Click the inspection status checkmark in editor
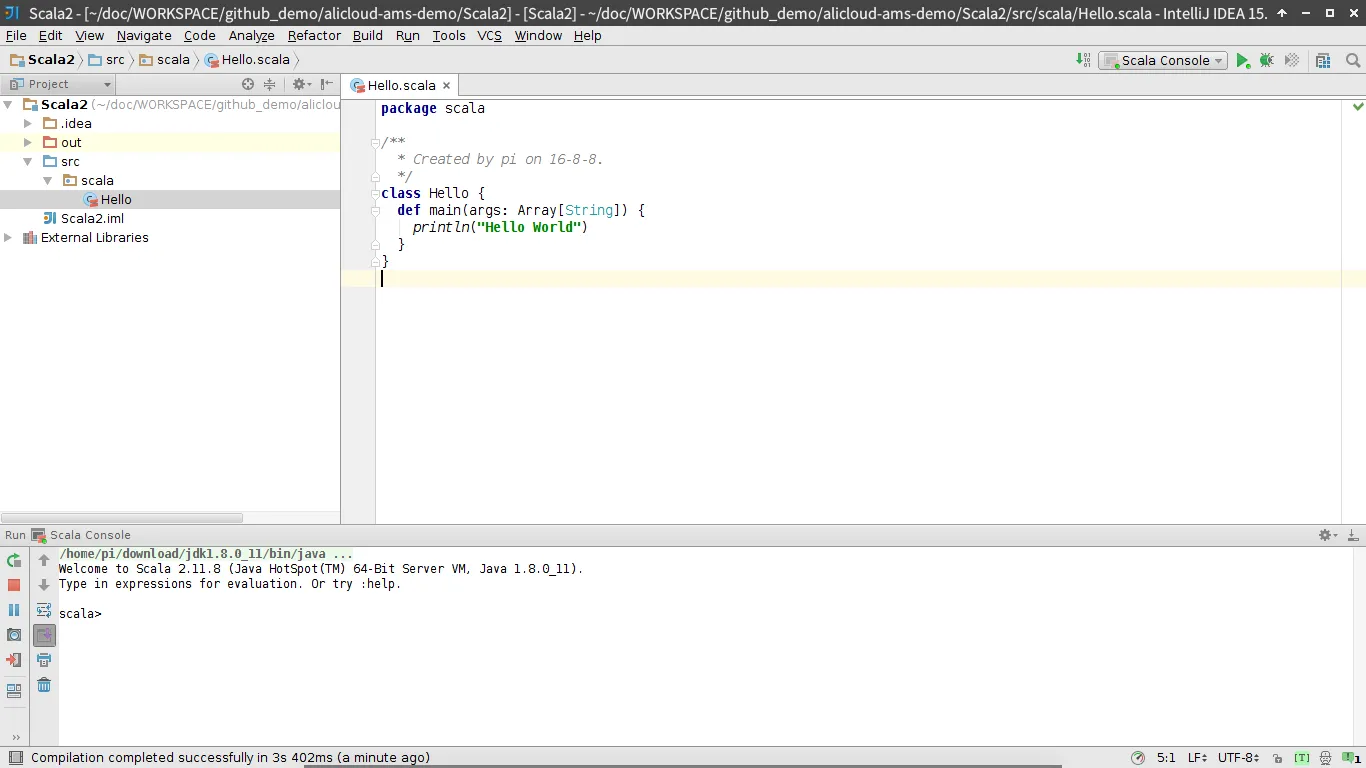 tap(1358, 106)
